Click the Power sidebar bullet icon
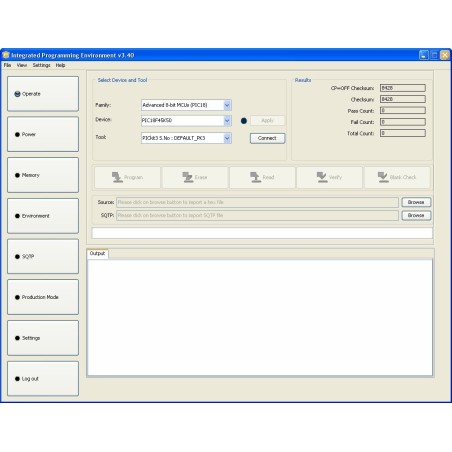 pos(17,135)
